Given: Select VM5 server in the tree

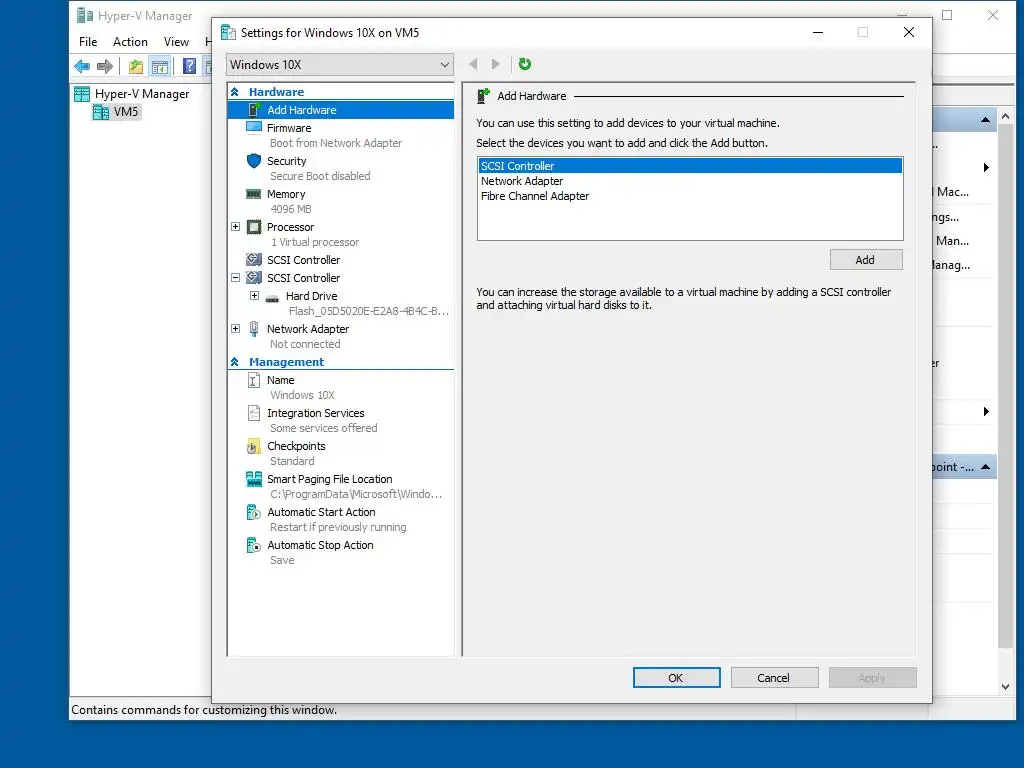Looking at the screenshot, I should pos(126,112).
